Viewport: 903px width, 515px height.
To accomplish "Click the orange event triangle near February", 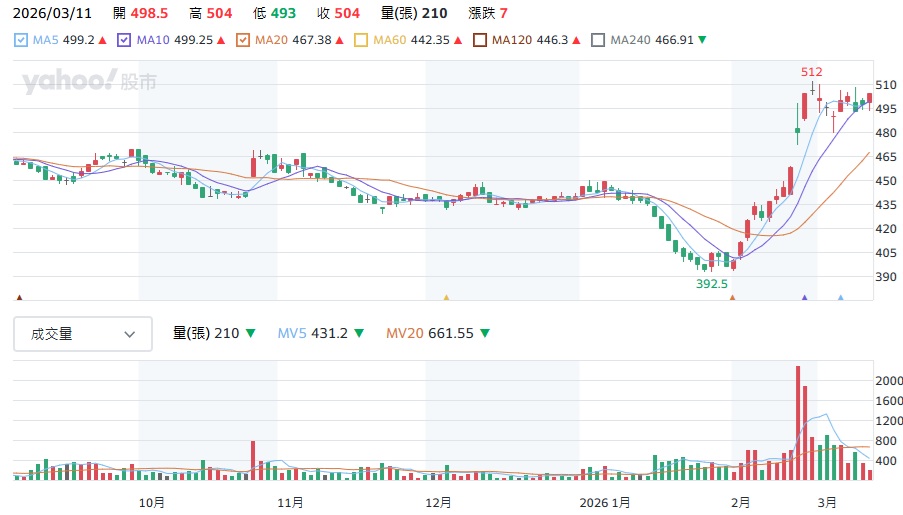I will [733, 297].
